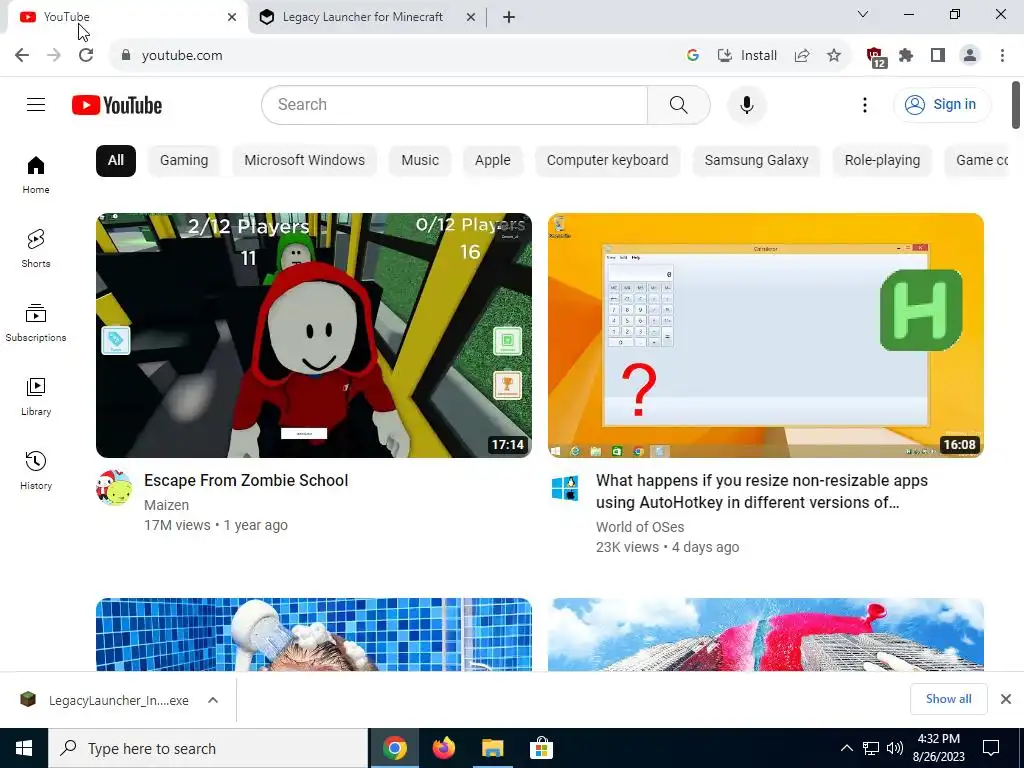Open Escape From Zombie School title

pyautogui.click(x=246, y=481)
